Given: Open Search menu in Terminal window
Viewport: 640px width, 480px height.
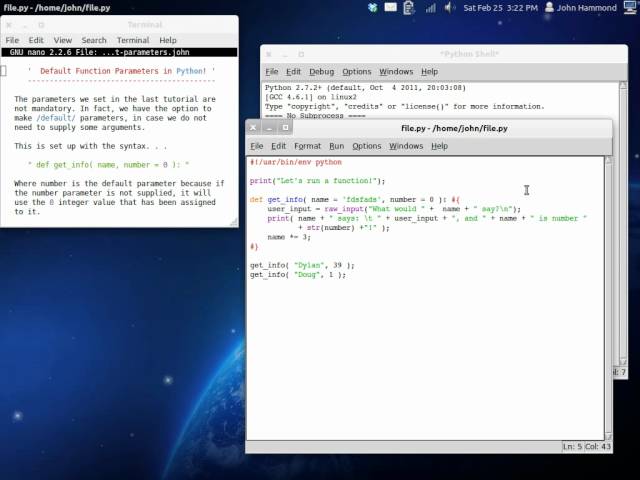Looking at the screenshot, I should [x=94, y=40].
